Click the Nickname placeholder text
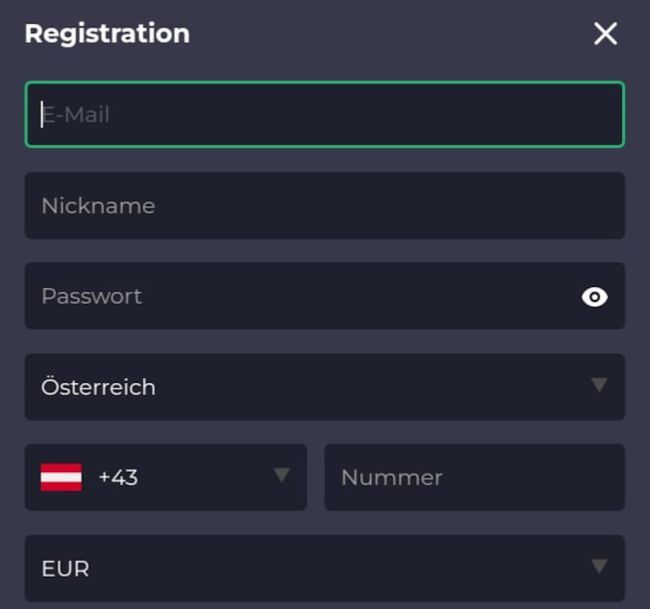 click(x=98, y=206)
